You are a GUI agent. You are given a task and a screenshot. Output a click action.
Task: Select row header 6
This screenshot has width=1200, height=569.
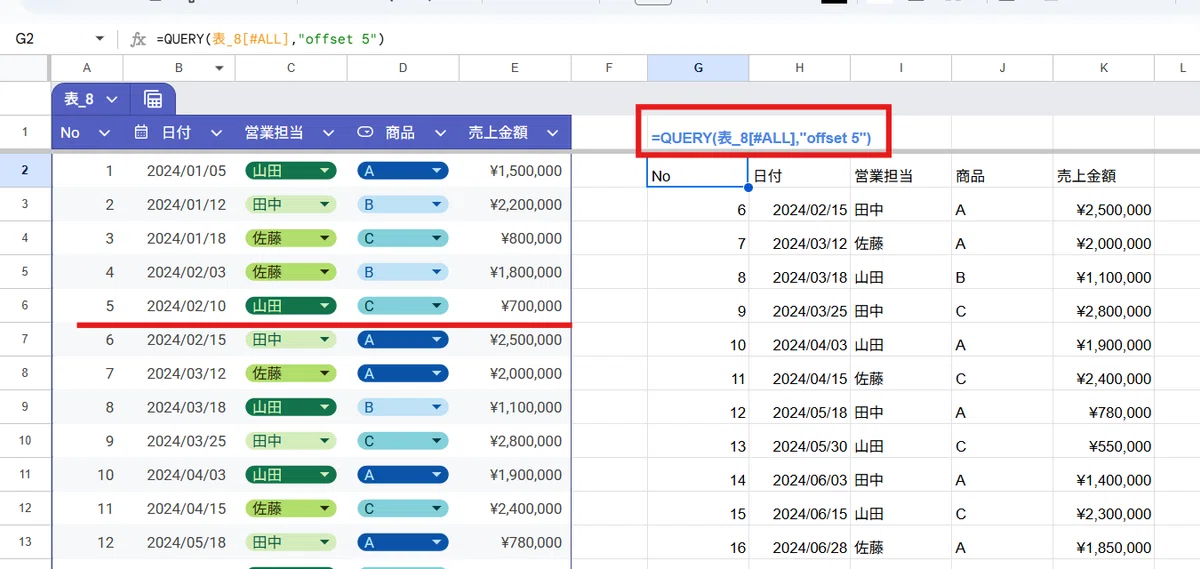[25, 306]
